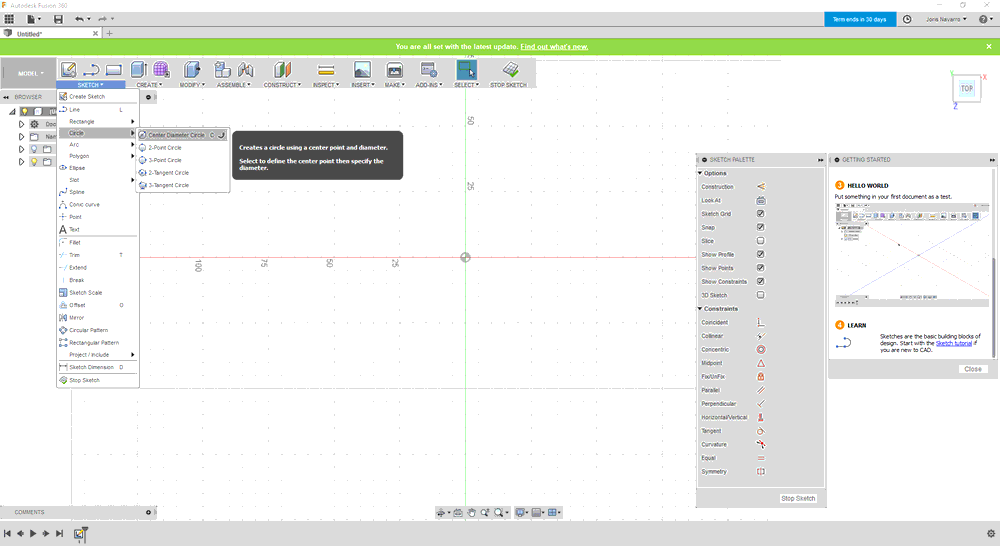Click the Make 3D print icon

395,70
